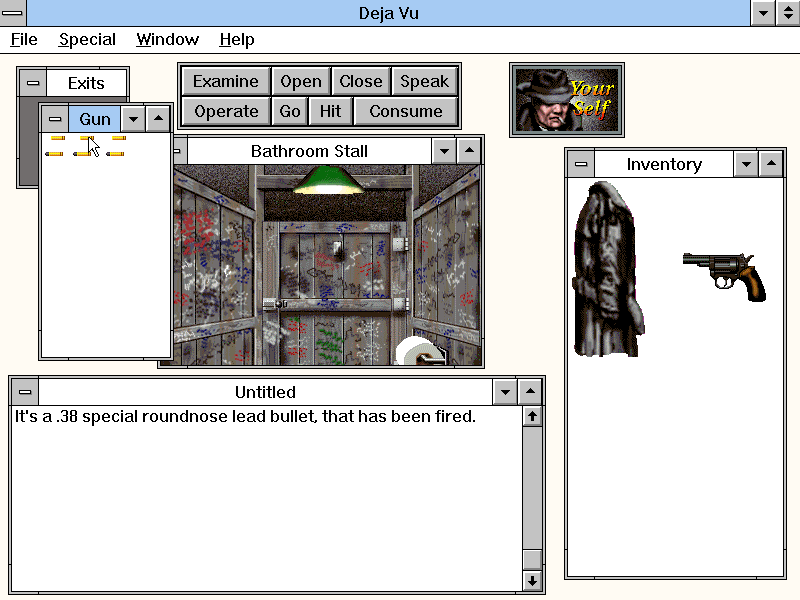Minimize the Bathroom Stall window
This screenshot has height=600, width=800.
[x=444, y=151]
